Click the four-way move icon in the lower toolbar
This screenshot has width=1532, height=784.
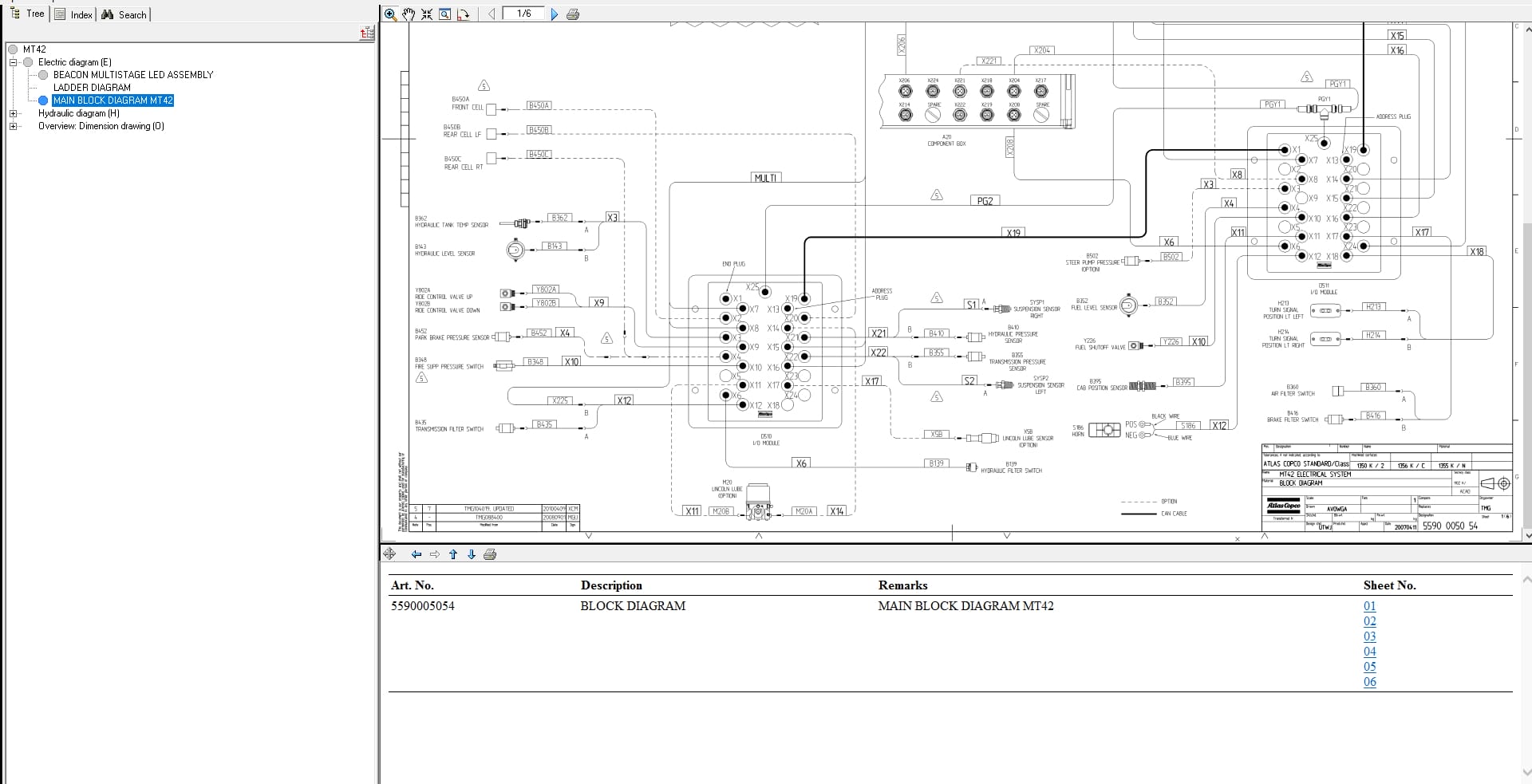389,554
